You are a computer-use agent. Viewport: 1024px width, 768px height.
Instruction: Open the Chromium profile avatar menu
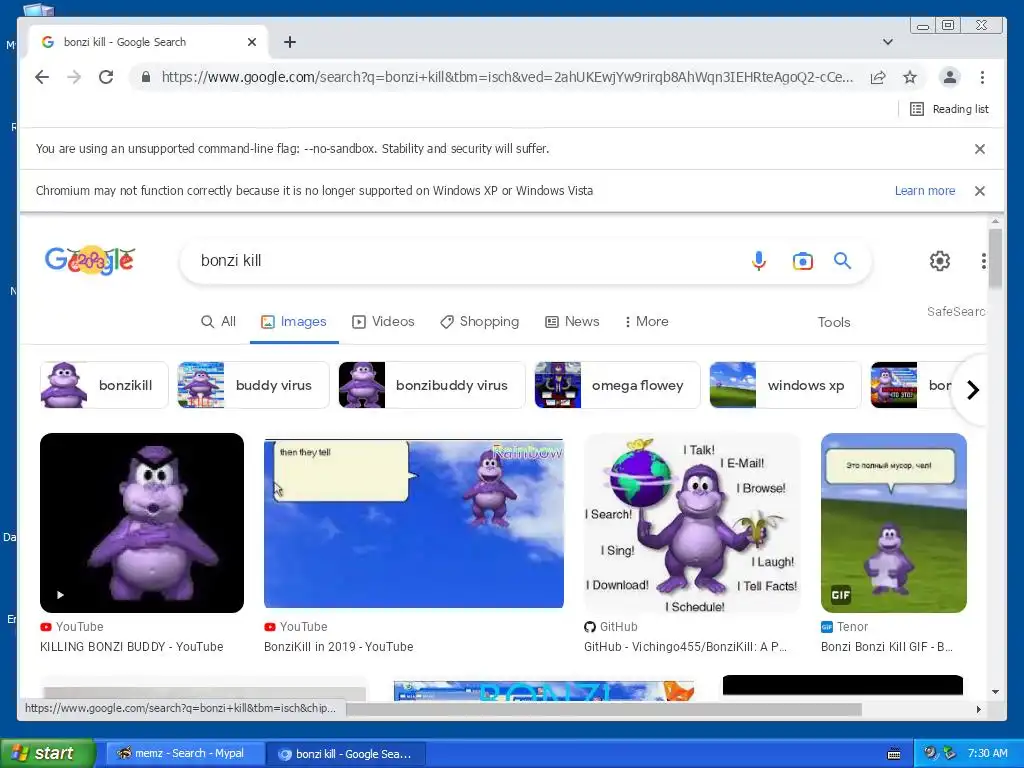[x=950, y=77]
